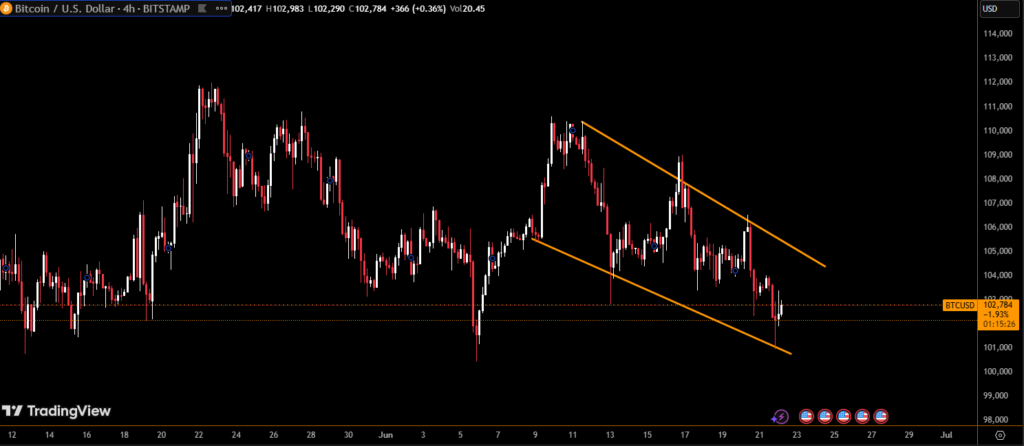1024x446 pixels.
Task: Click the 110,000 price axis label
Action: (x=995, y=131)
